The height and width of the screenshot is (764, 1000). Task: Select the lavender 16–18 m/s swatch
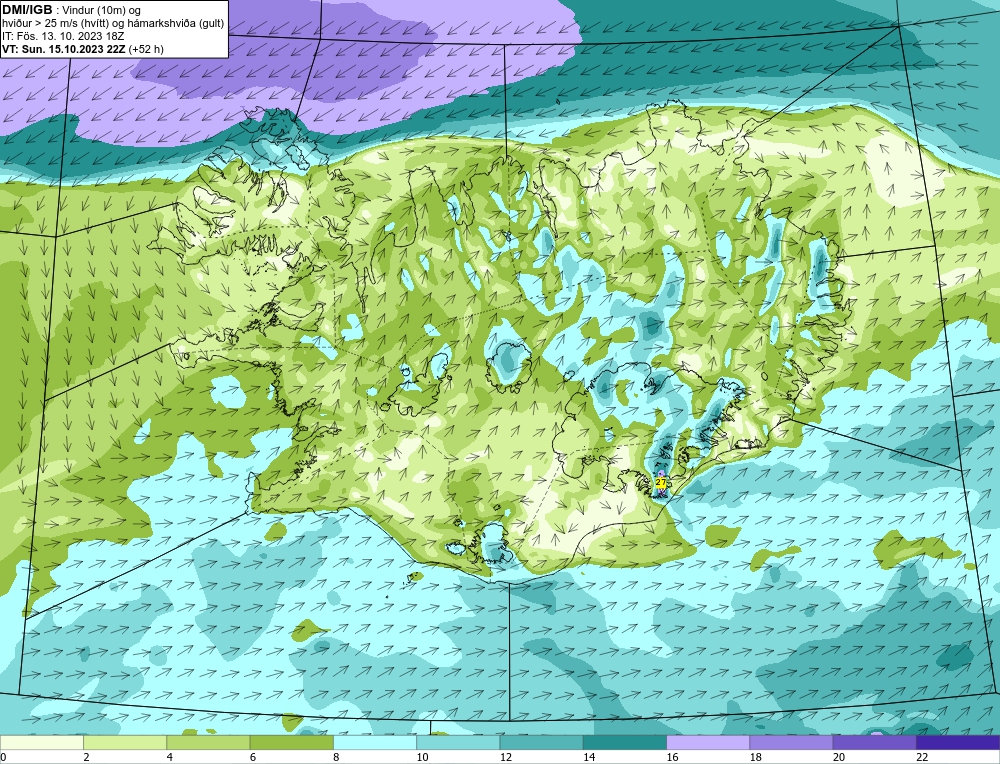pos(708,742)
